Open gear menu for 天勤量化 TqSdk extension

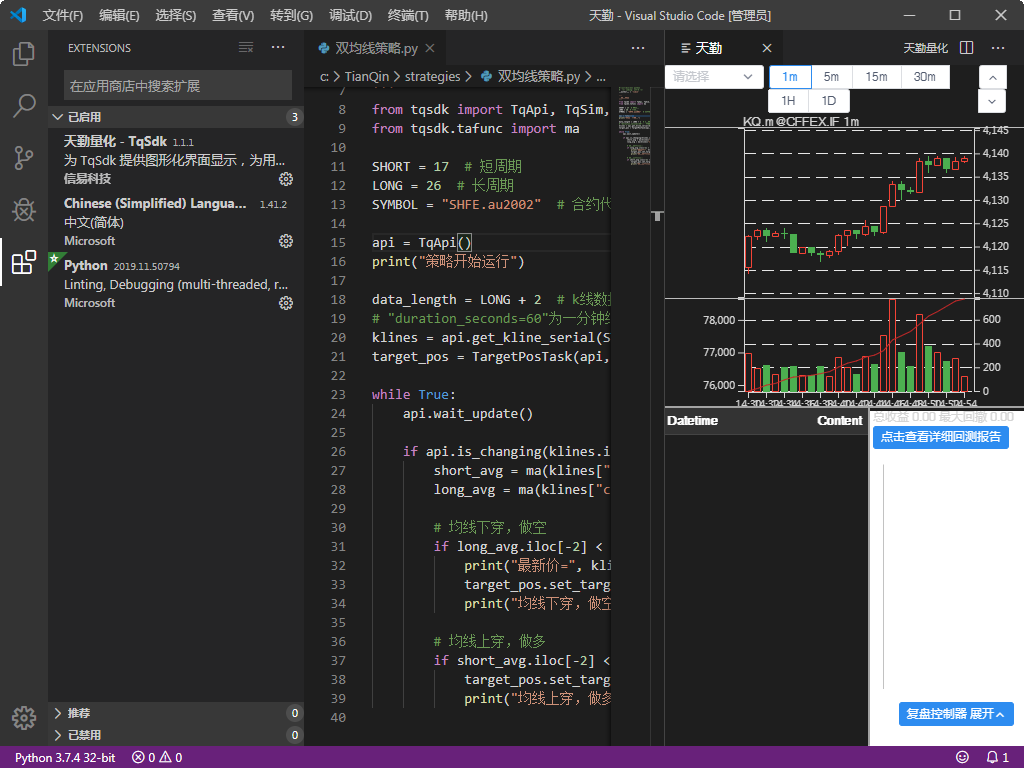(285, 179)
